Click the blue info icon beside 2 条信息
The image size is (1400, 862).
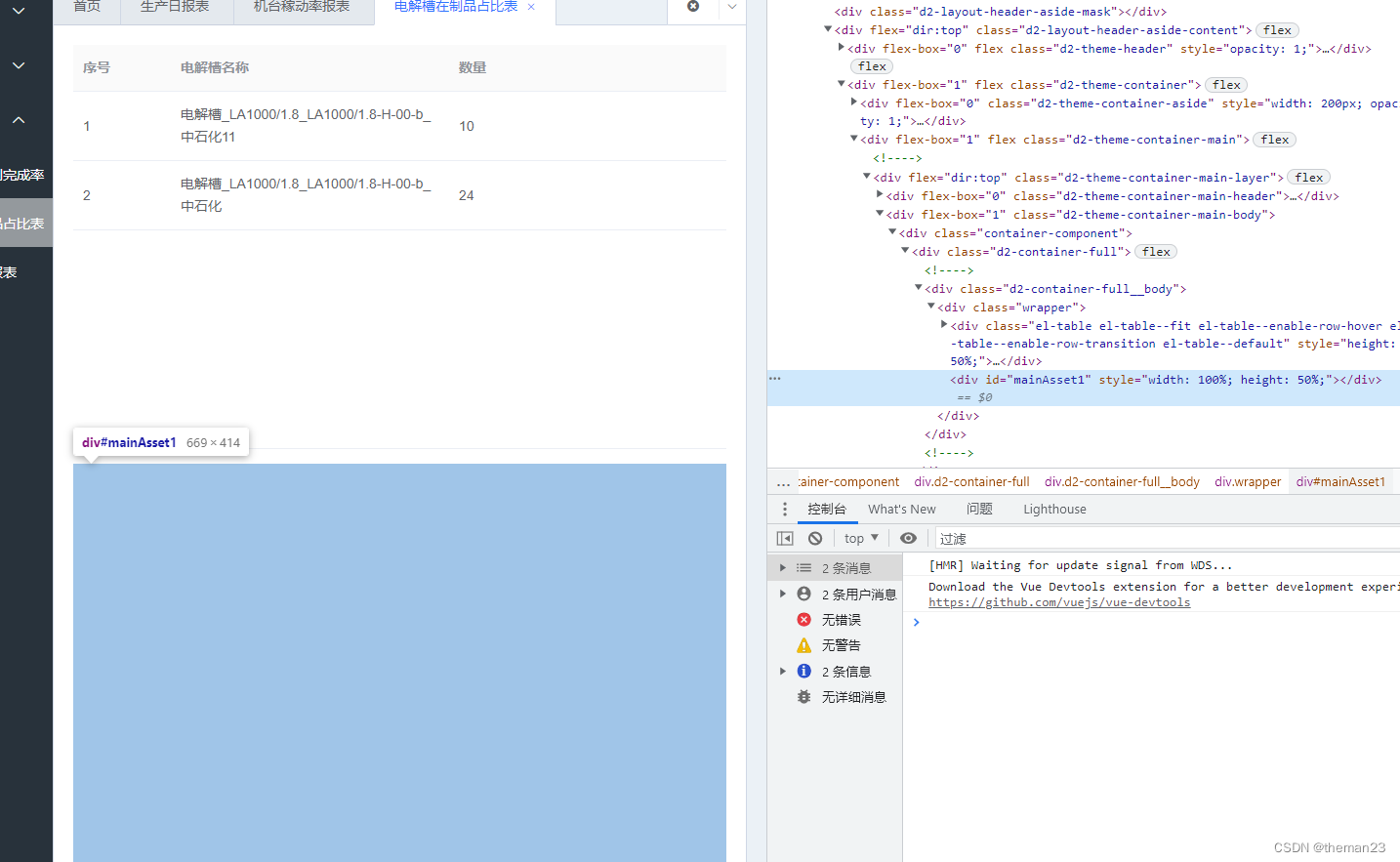point(803,671)
